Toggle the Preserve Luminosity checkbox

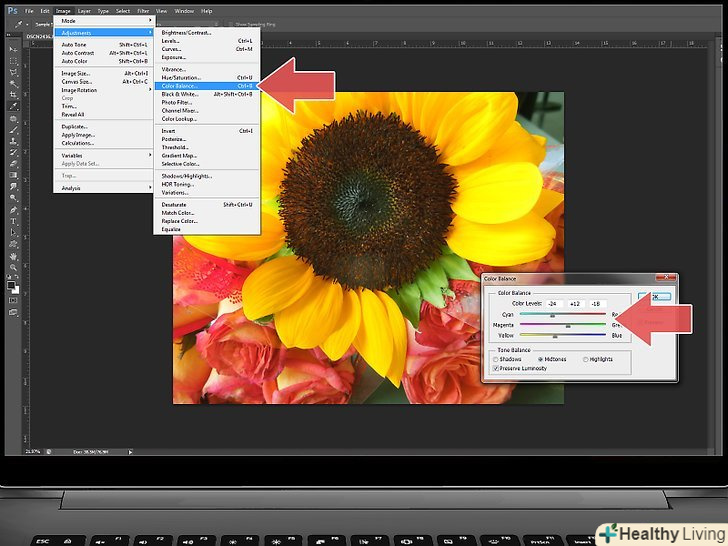[496, 368]
